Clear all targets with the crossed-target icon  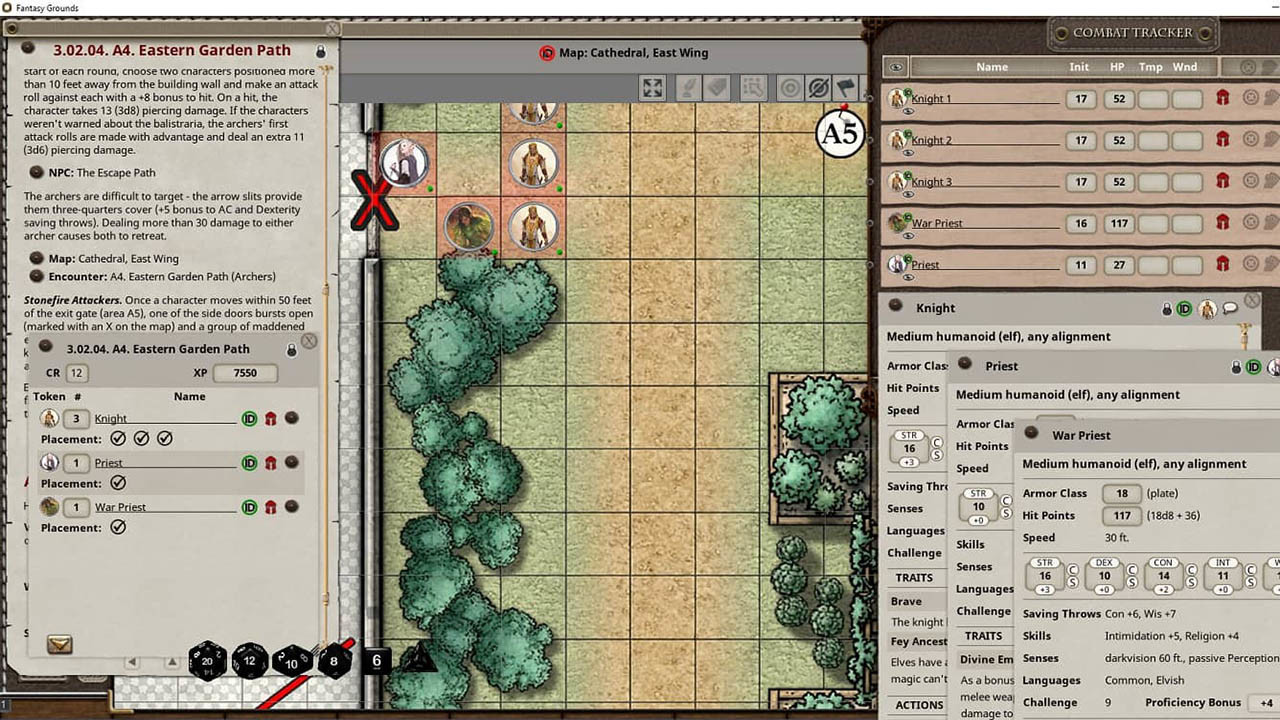pos(818,87)
